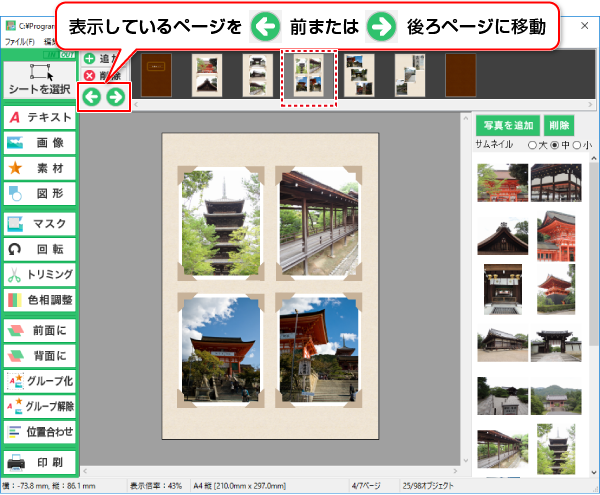Select the brown cover page thumbnail
The image size is (600, 495).
point(155,74)
